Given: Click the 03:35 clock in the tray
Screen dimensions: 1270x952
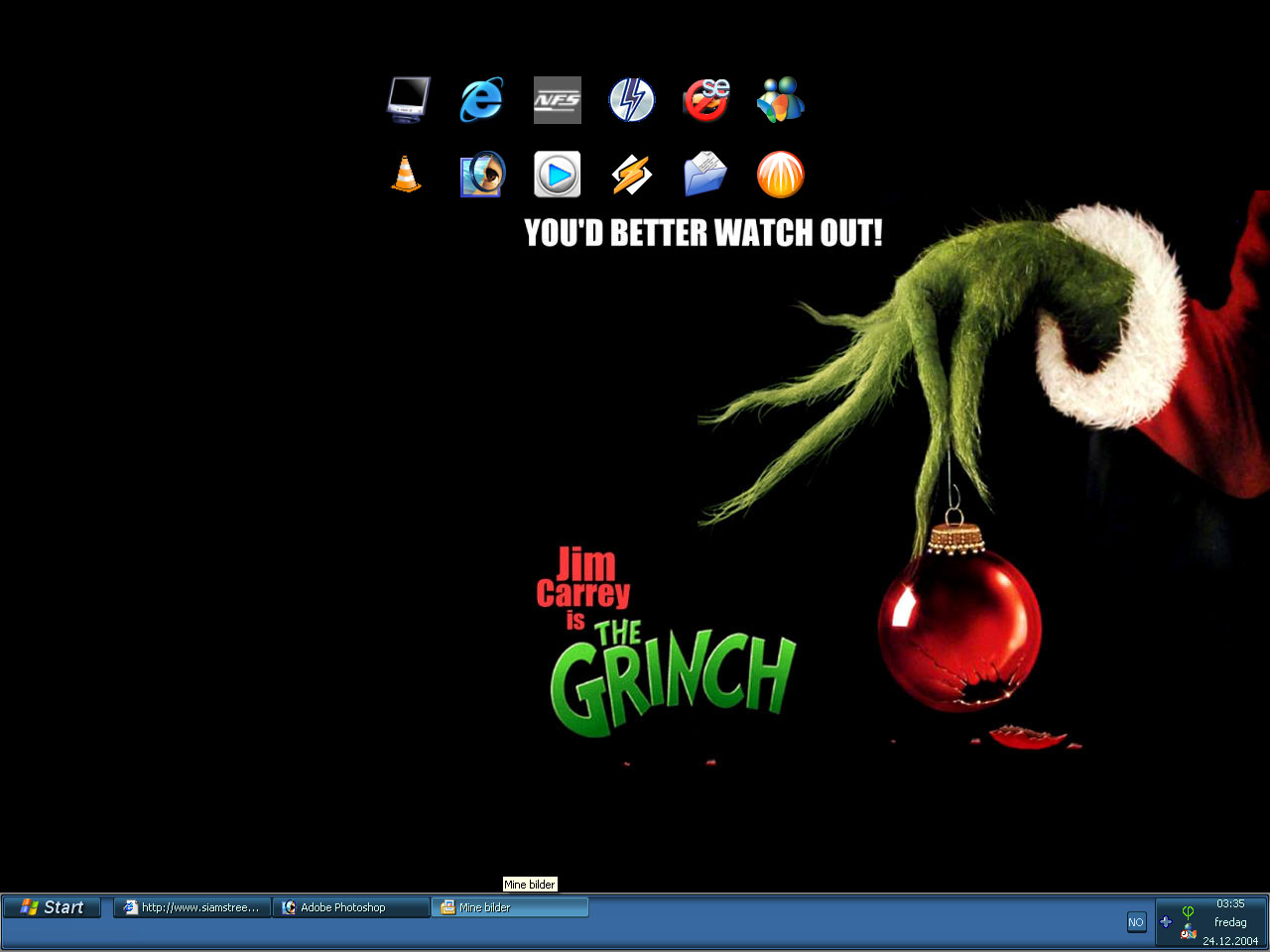Looking at the screenshot, I should pos(1230,903).
